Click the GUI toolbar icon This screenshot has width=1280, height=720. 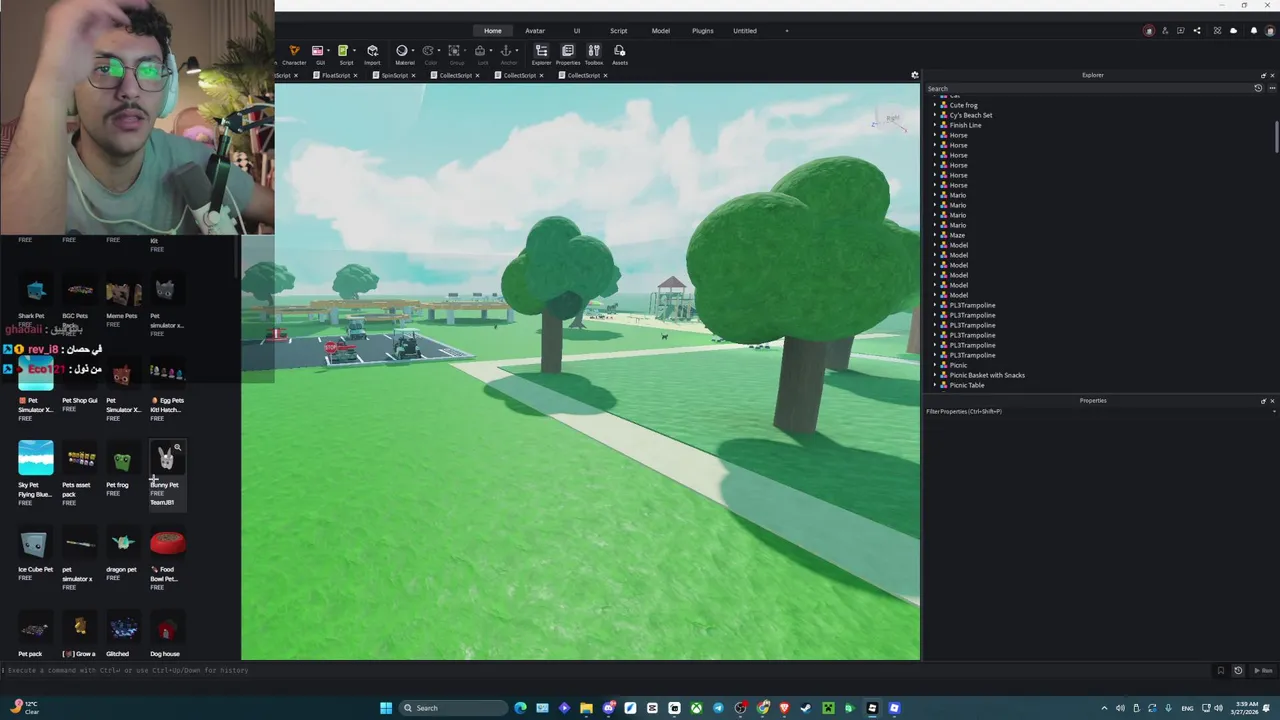click(317, 50)
